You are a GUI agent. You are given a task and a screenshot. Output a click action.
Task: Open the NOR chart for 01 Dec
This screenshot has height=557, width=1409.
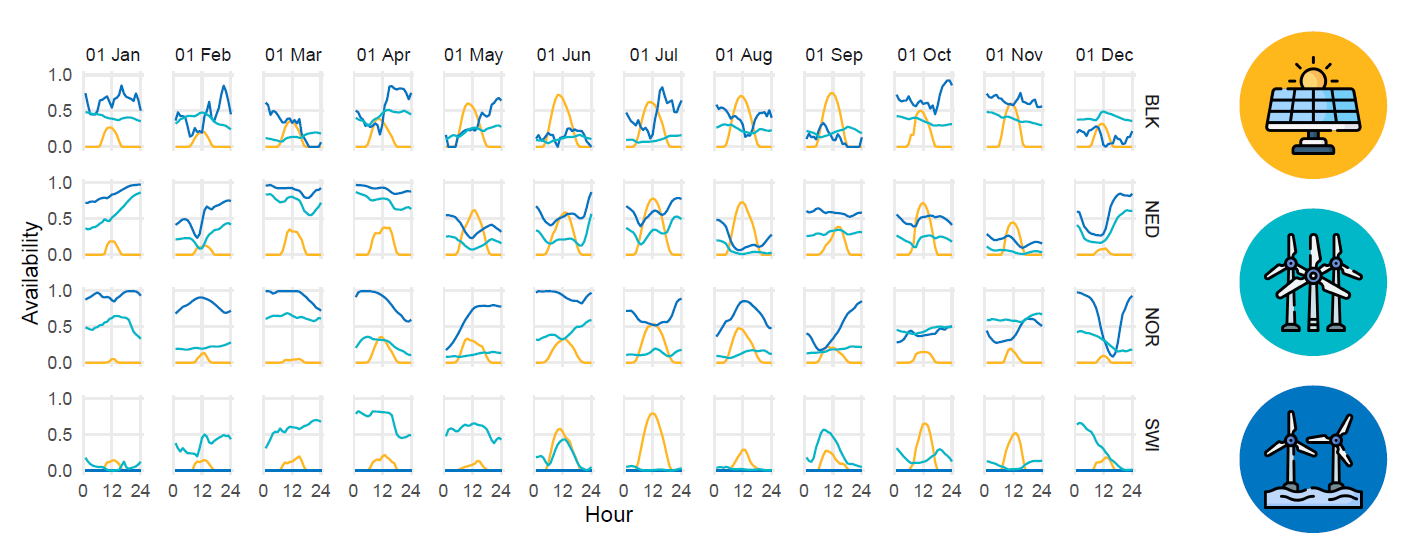click(x=1104, y=327)
